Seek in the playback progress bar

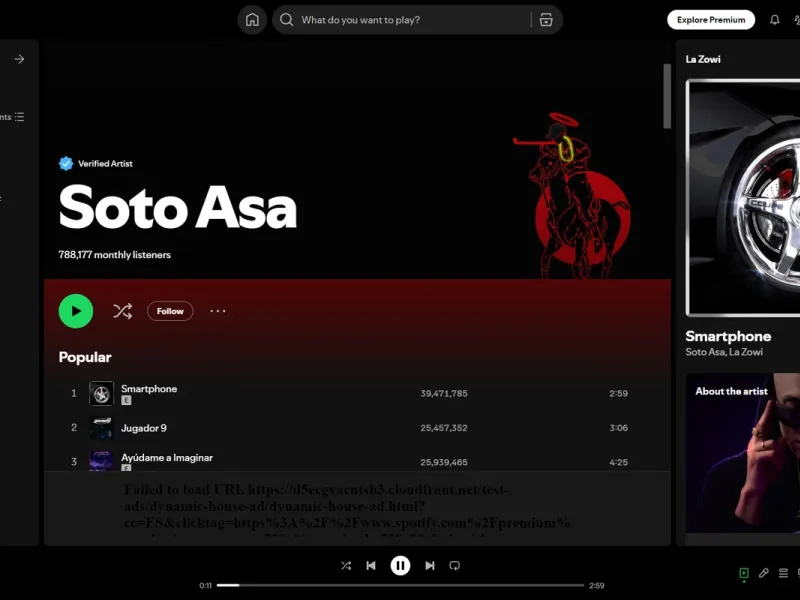(x=401, y=585)
